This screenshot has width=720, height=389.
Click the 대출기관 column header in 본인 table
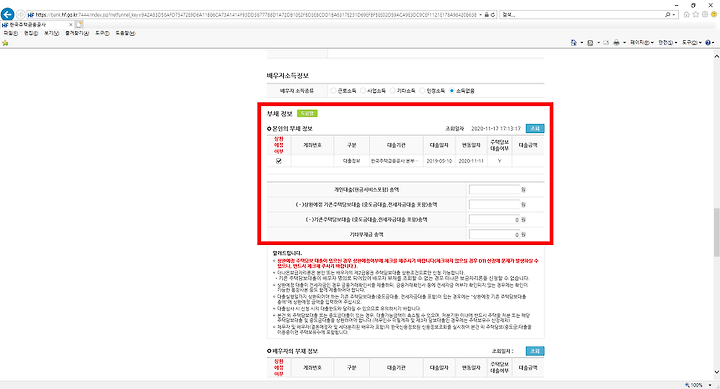396,145
